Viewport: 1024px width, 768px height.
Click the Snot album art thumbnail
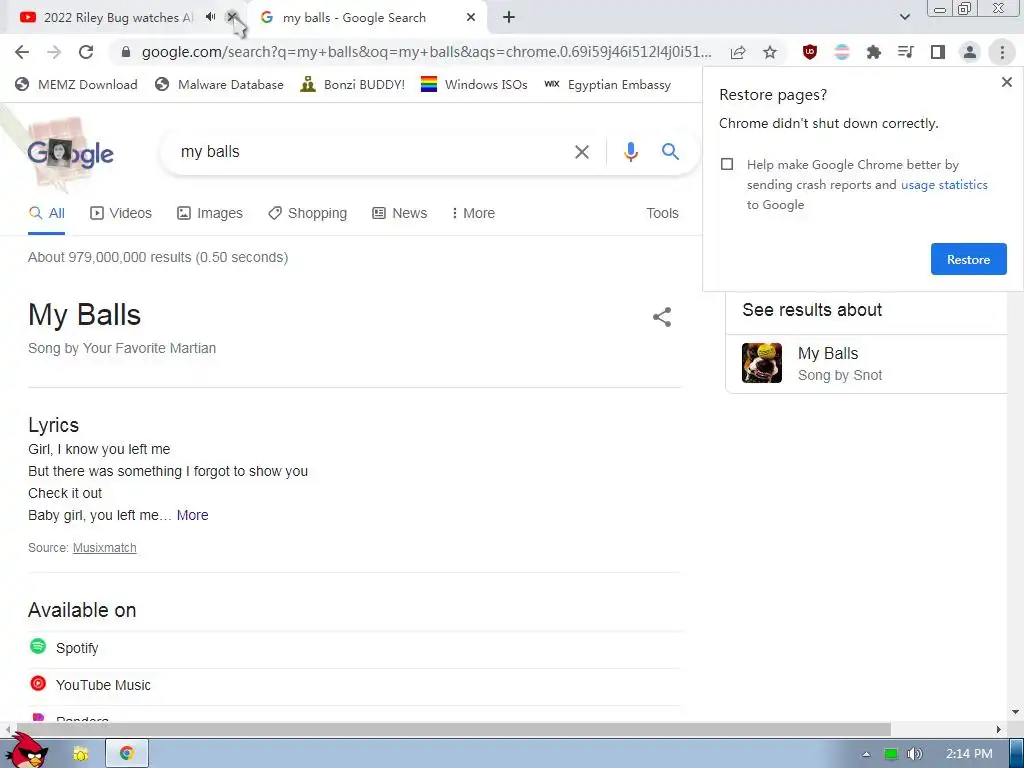(761, 363)
